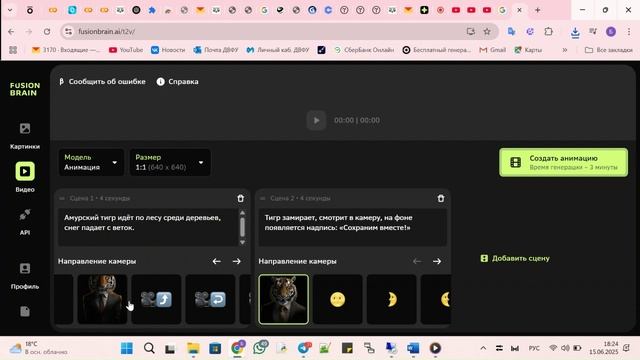Screen dimensions: 640x360
Task: Open the API section in sidebar
Action: point(25,221)
